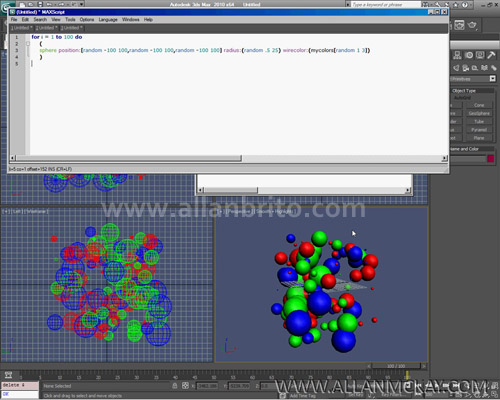Click the GeoSphere primitive button
Screen dimensions: 500x400
[x=479, y=113]
